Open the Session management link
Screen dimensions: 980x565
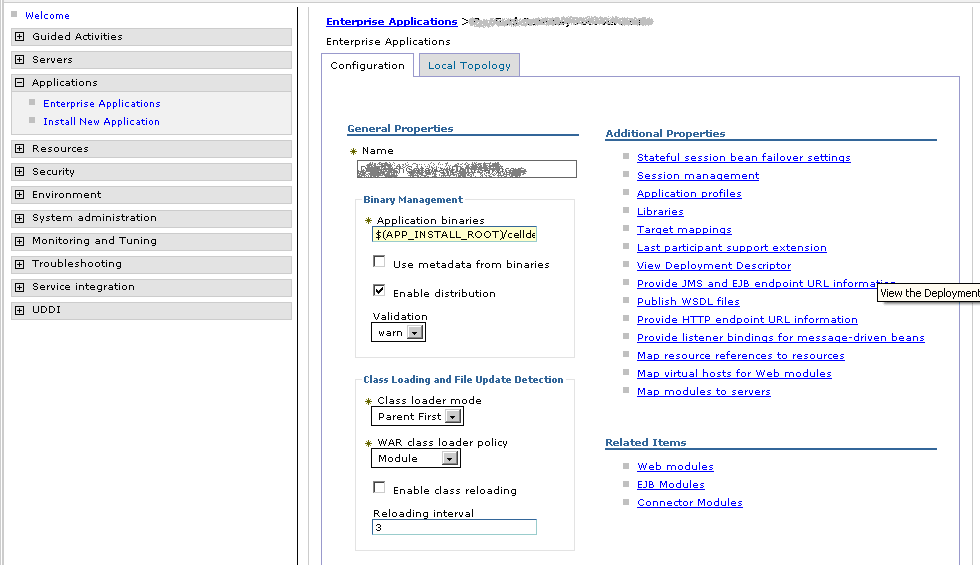pos(698,176)
